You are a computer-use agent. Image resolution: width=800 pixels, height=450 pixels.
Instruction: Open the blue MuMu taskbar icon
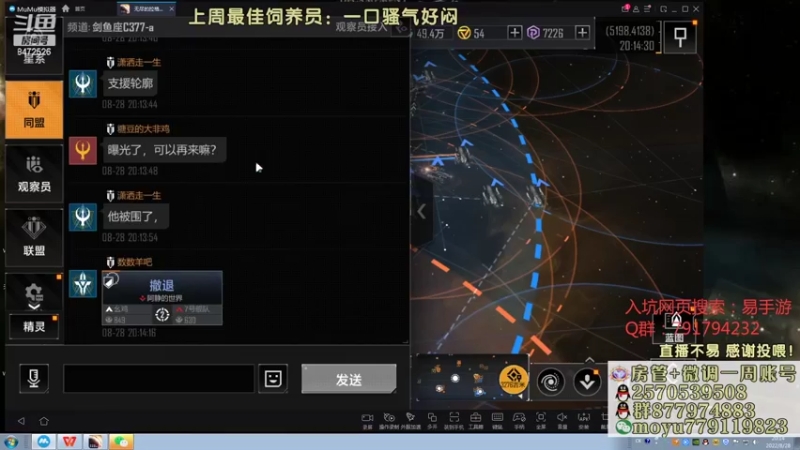pos(43,442)
